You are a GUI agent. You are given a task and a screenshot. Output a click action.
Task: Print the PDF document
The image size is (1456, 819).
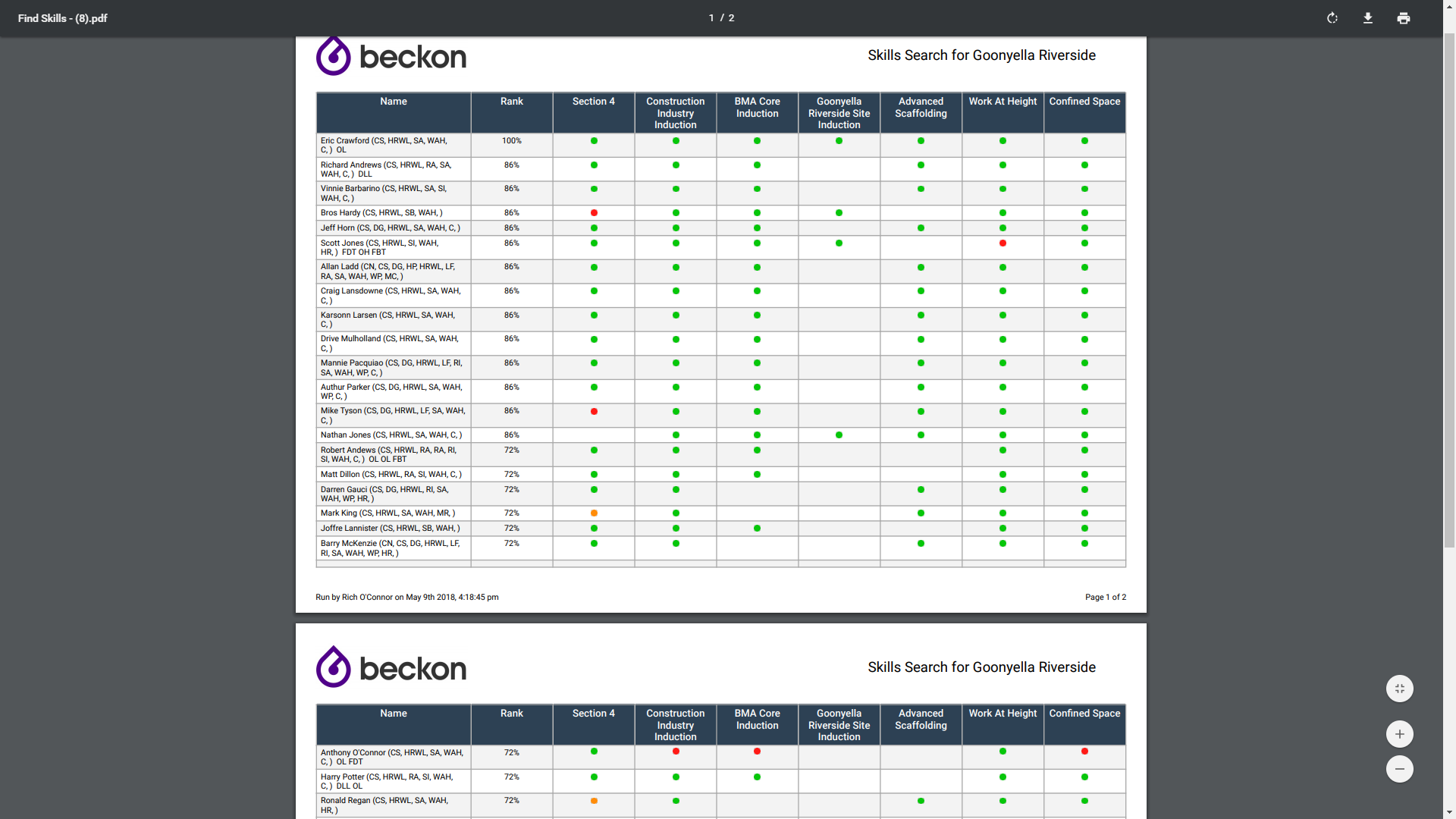pos(1404,18)
